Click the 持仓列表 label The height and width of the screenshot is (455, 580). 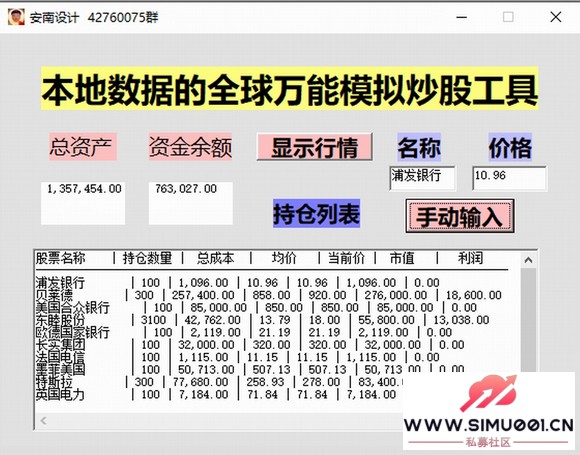coord(317,213)
